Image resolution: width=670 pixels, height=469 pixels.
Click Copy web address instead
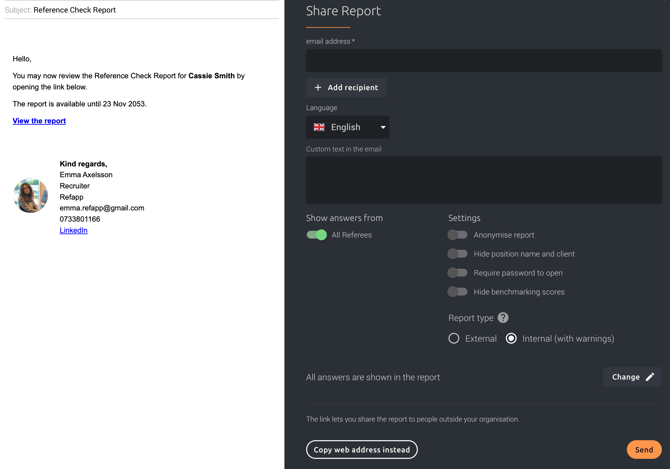click(361, 449)
